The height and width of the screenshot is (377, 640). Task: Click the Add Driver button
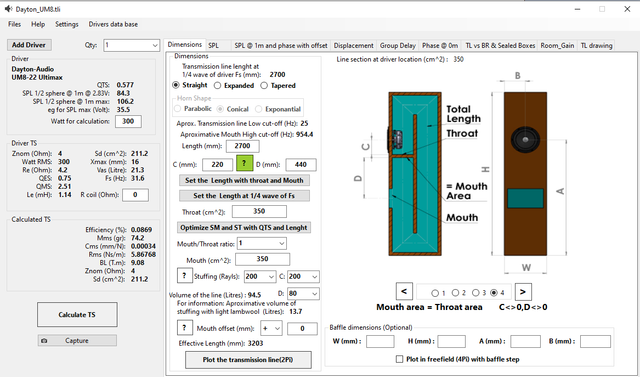point(29,45)
